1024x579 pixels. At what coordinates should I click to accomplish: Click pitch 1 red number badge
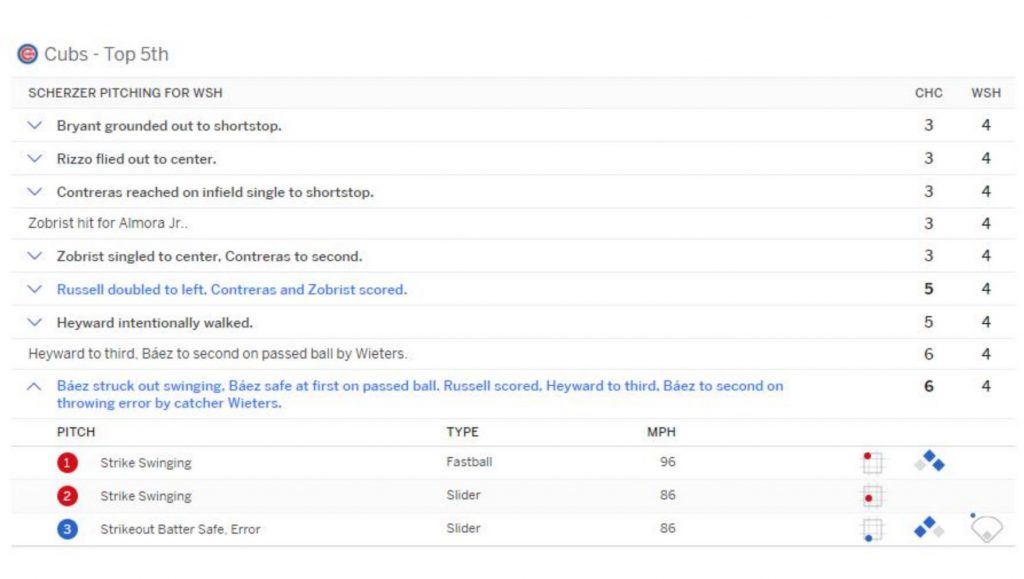[x=67, y=463]
